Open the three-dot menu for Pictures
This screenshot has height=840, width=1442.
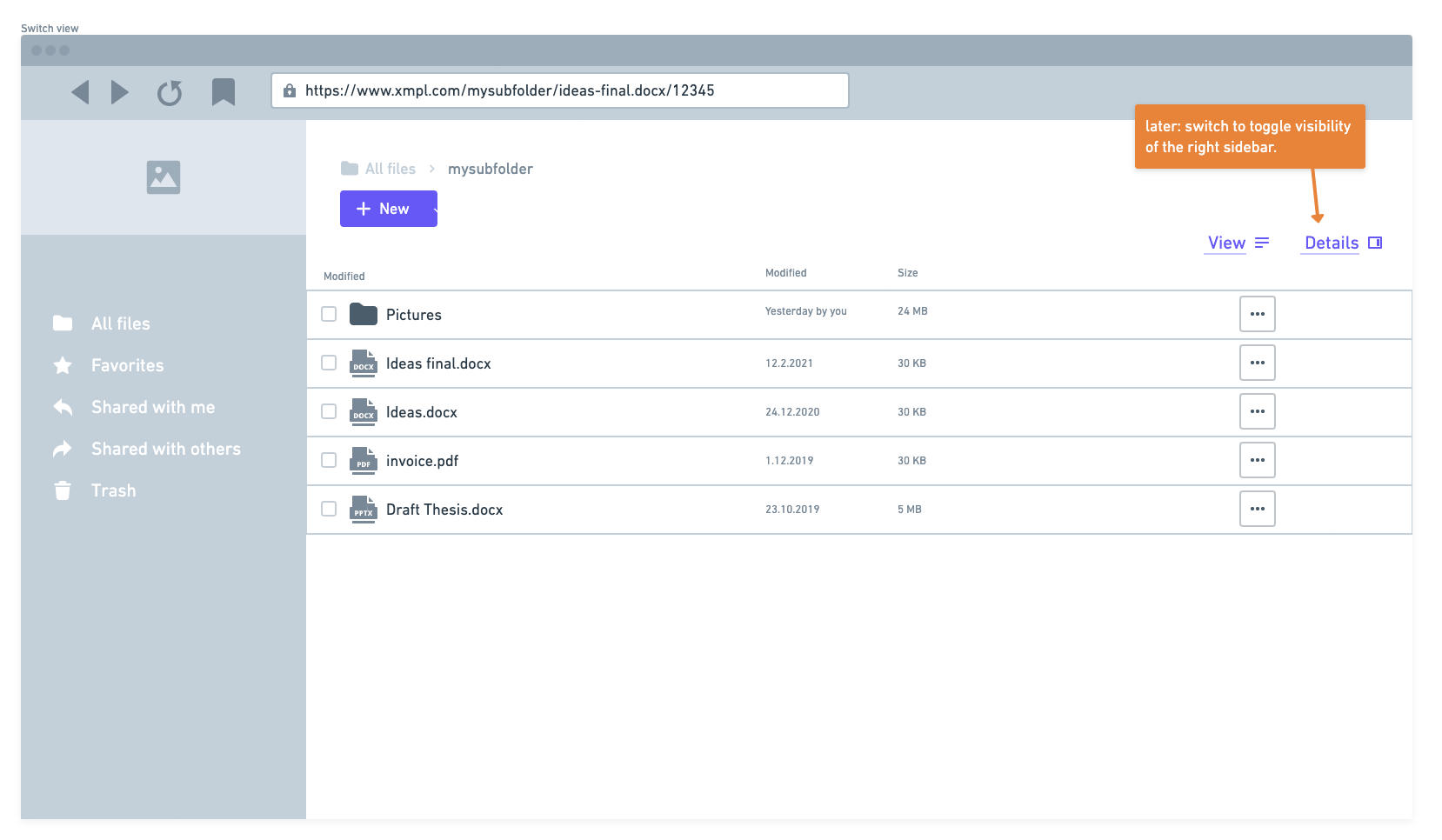(x=1258, y=314)
